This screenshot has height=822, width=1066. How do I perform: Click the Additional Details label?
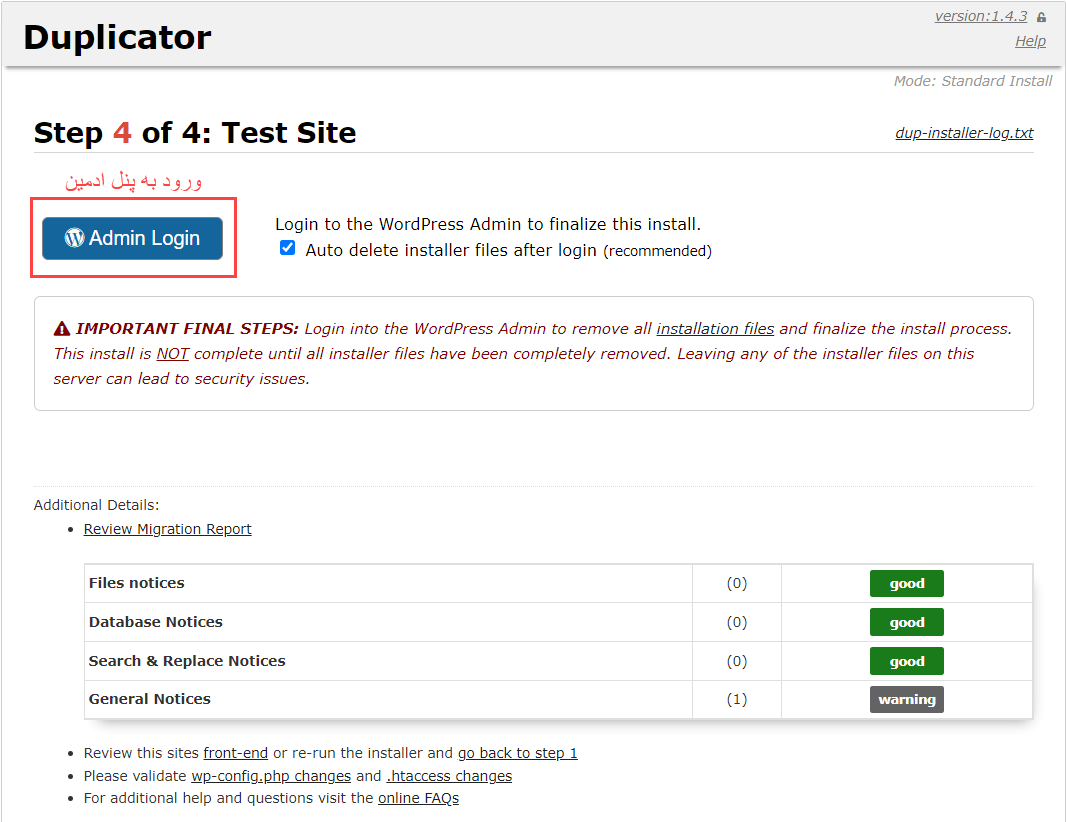pos(96,504)
